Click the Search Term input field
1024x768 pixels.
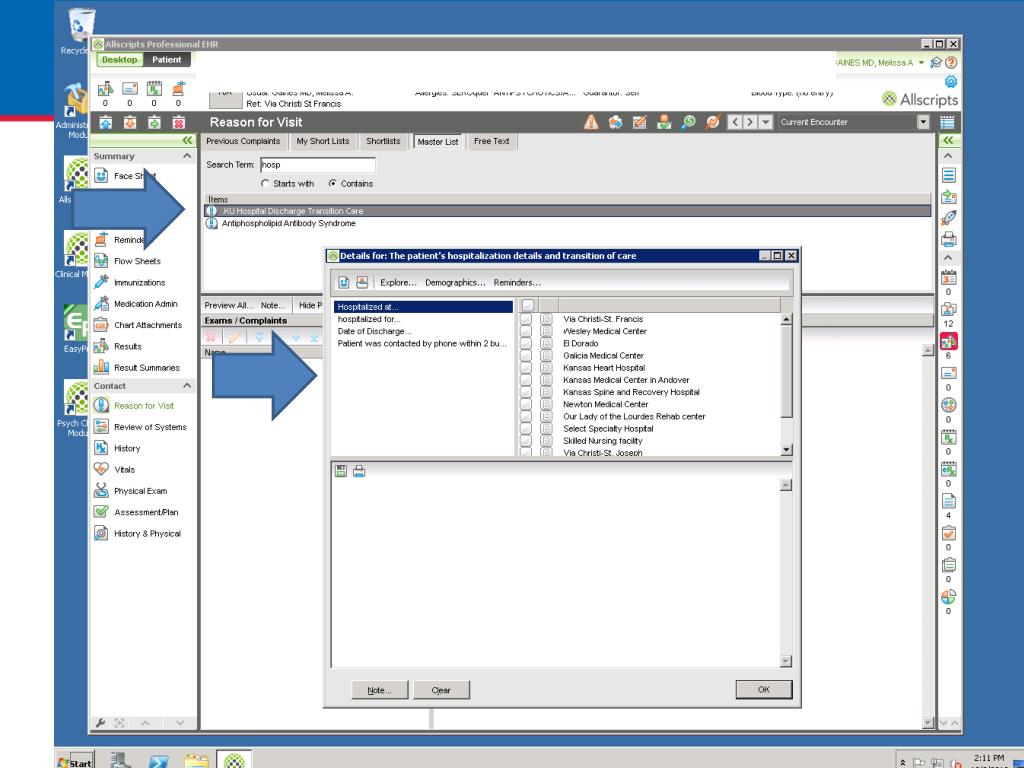pos(317,165)
